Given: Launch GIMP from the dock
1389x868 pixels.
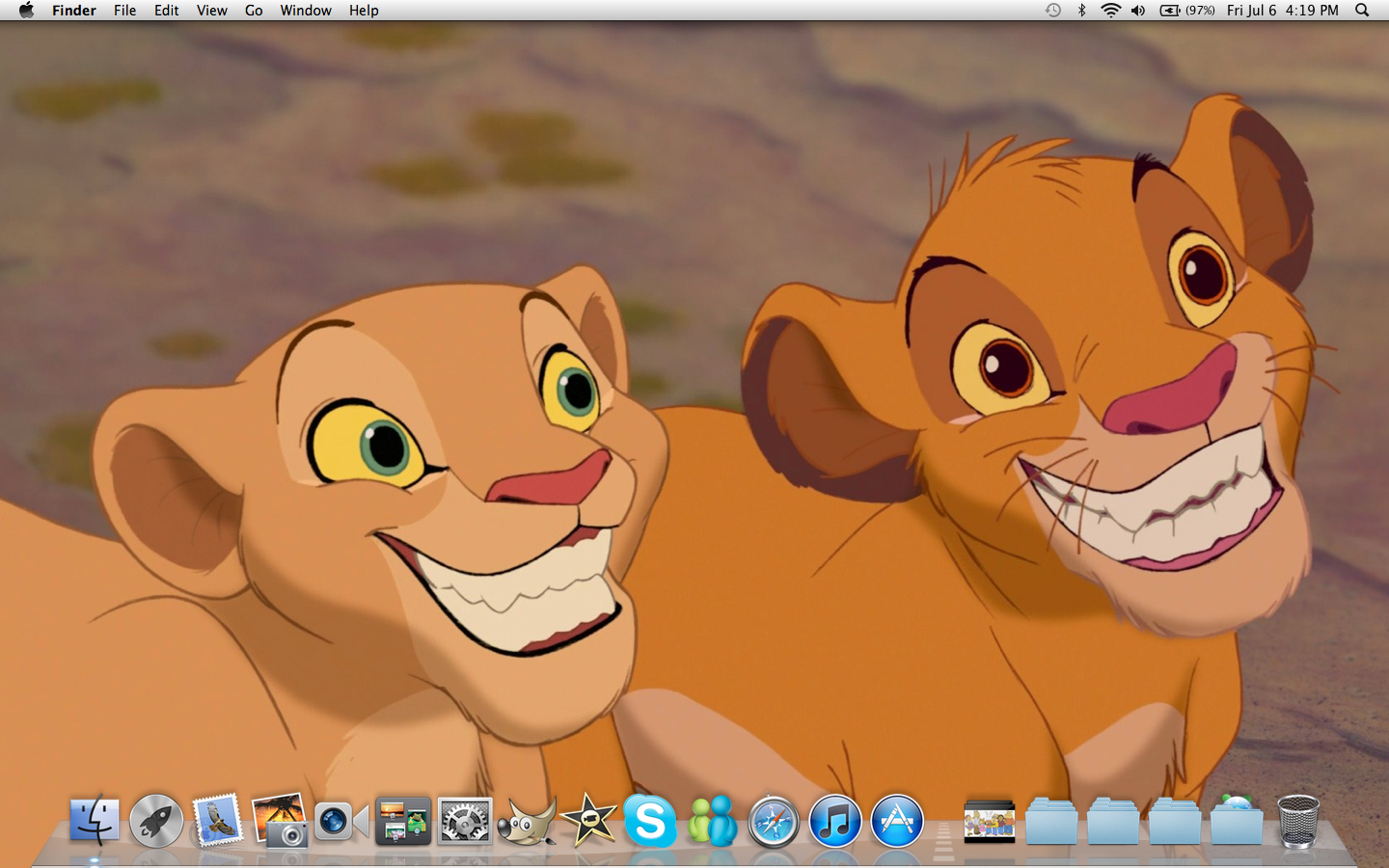Looking at the screenshot, I should click(x=527, y=822).
